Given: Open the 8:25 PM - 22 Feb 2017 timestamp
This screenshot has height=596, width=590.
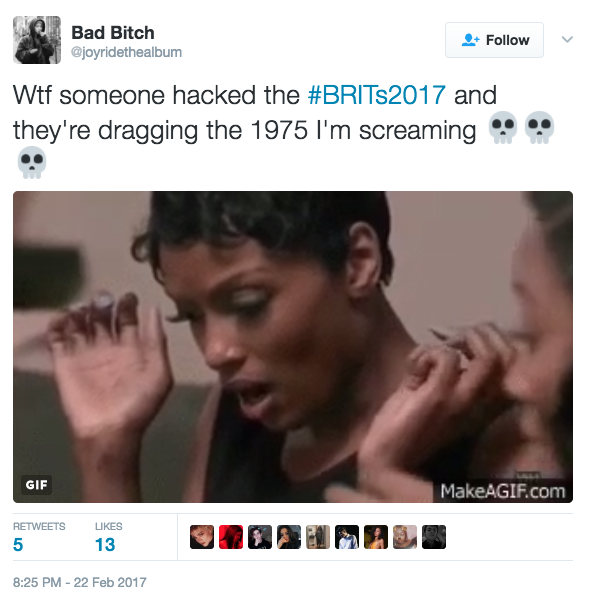Looking at the screenshot, I should [x=79, y=582].
